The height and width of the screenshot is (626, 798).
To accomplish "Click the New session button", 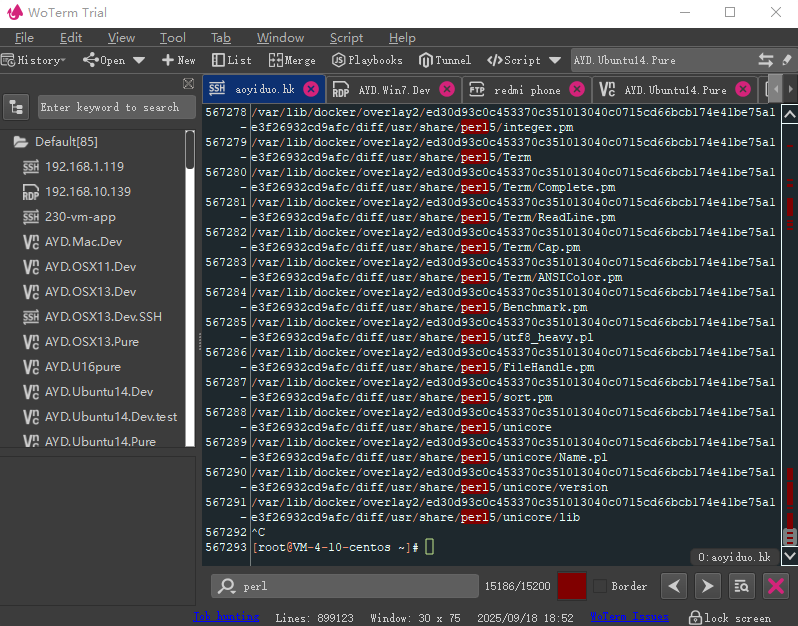I will [178, 60].
